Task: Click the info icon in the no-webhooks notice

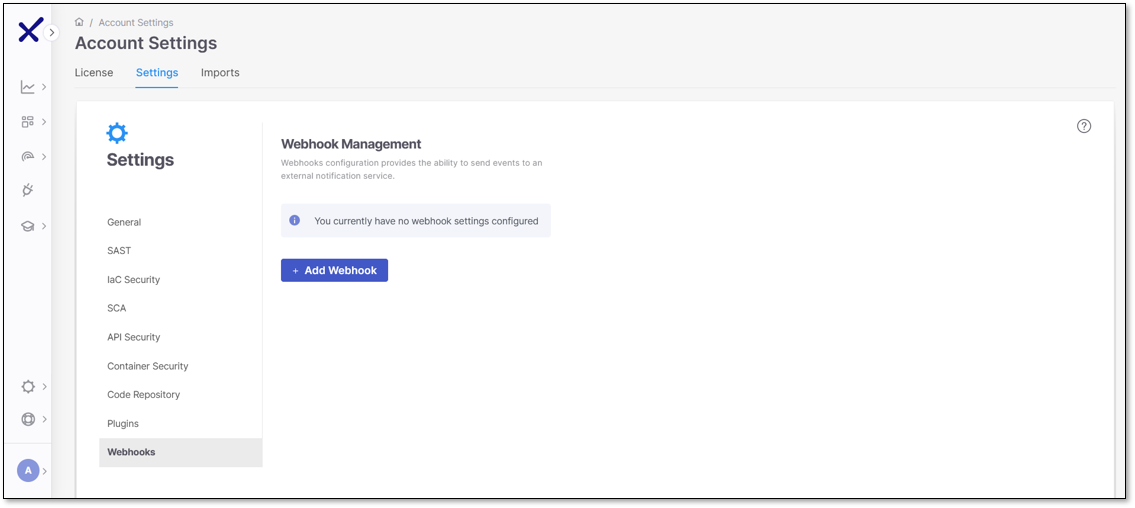Action: point(295,220)
